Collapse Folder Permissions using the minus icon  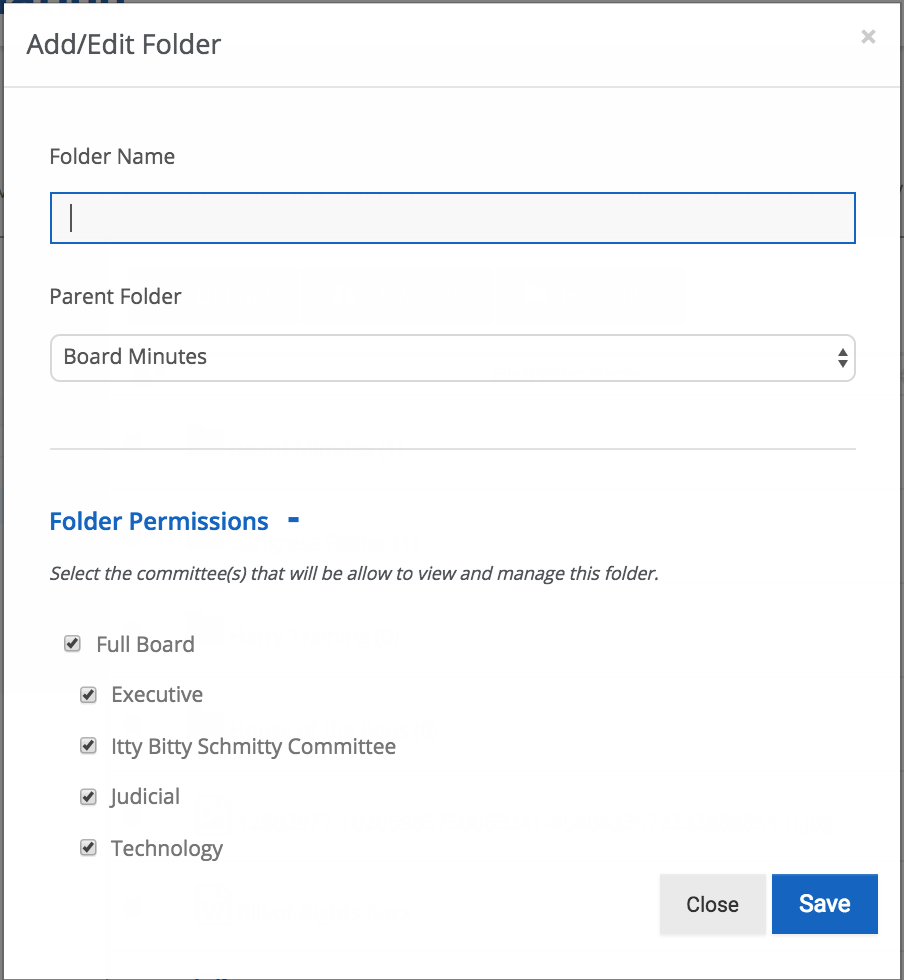293,519
